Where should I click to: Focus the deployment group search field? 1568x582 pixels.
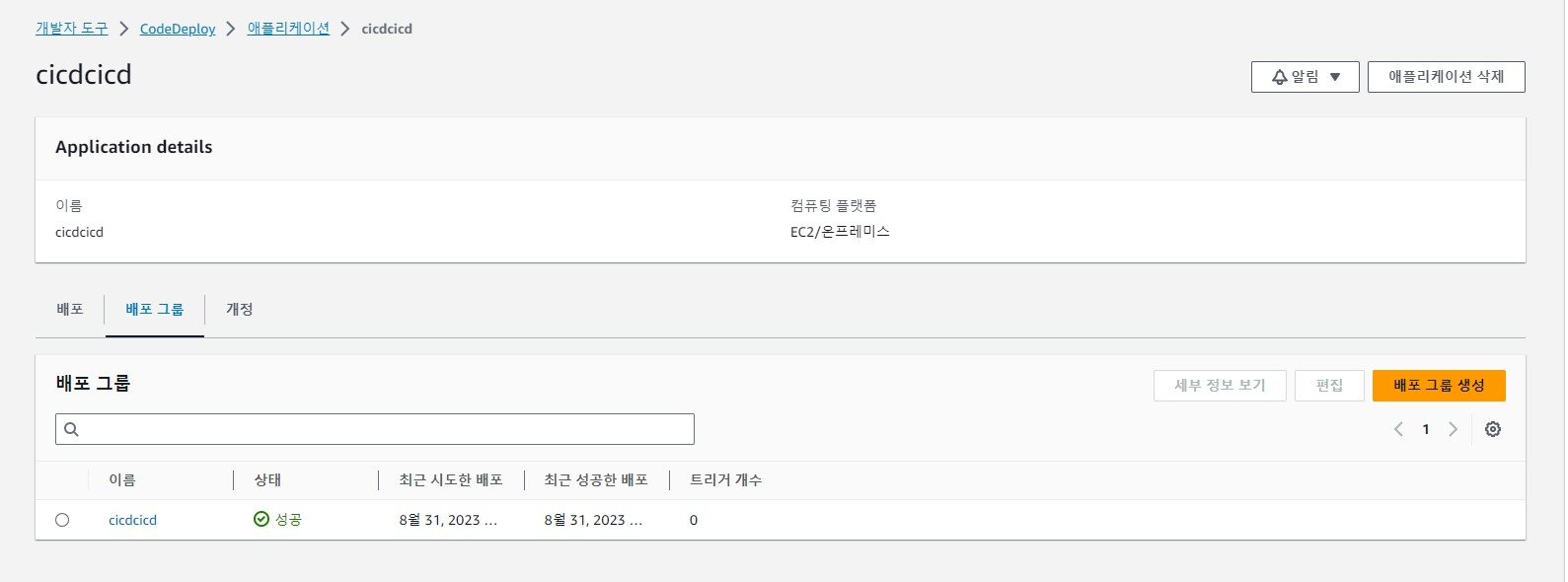point(375,429)
